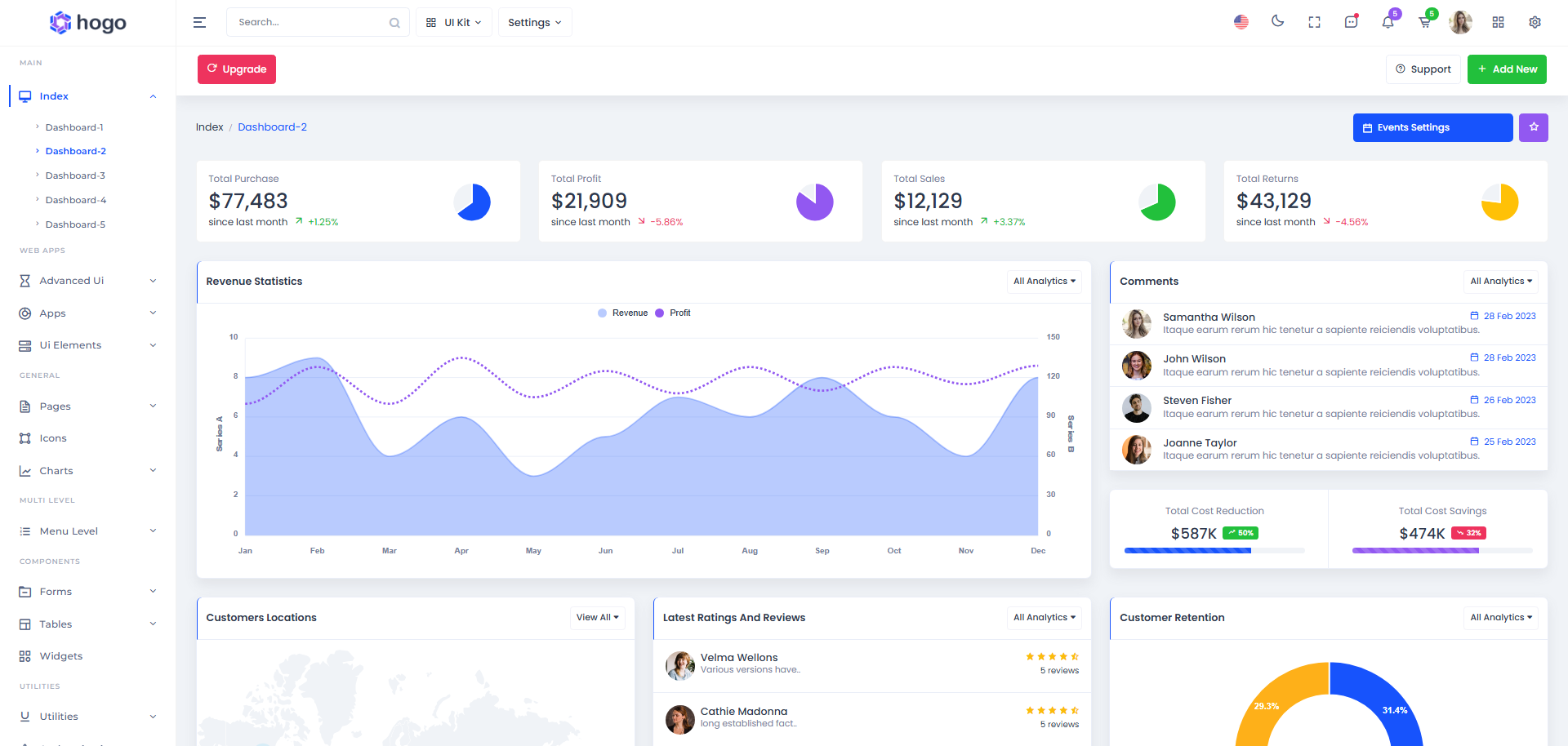Open the language flag selector
The height and width of the screenshot is (746, 1568).
tap(1241, 22)
